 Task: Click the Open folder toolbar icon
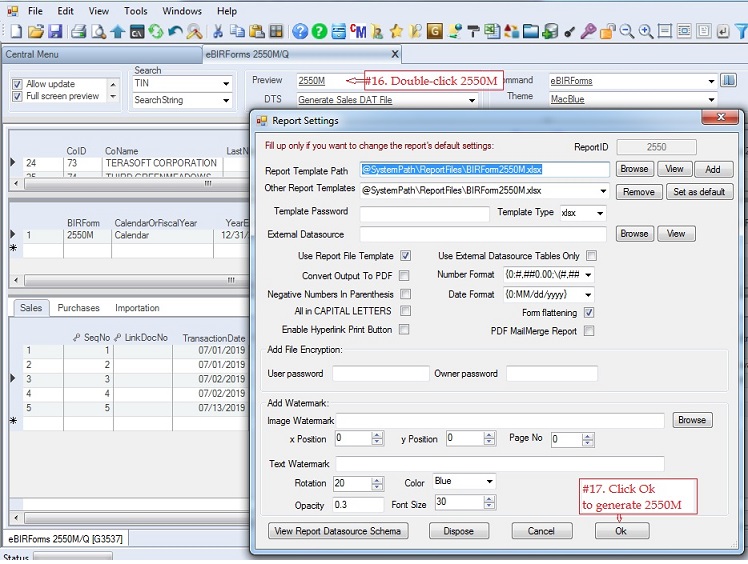click(35, 32)
